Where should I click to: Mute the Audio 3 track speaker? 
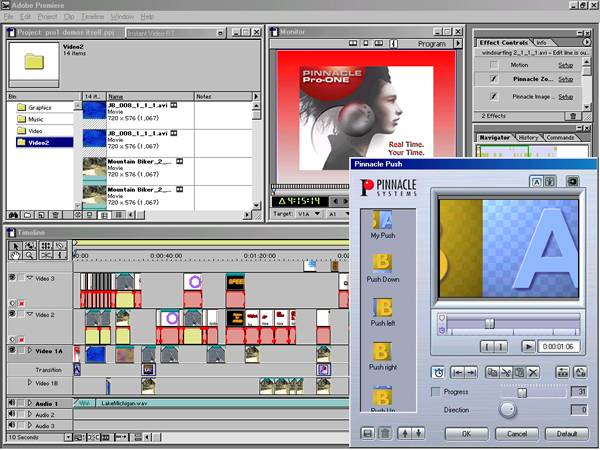click(x=12, y=425)
